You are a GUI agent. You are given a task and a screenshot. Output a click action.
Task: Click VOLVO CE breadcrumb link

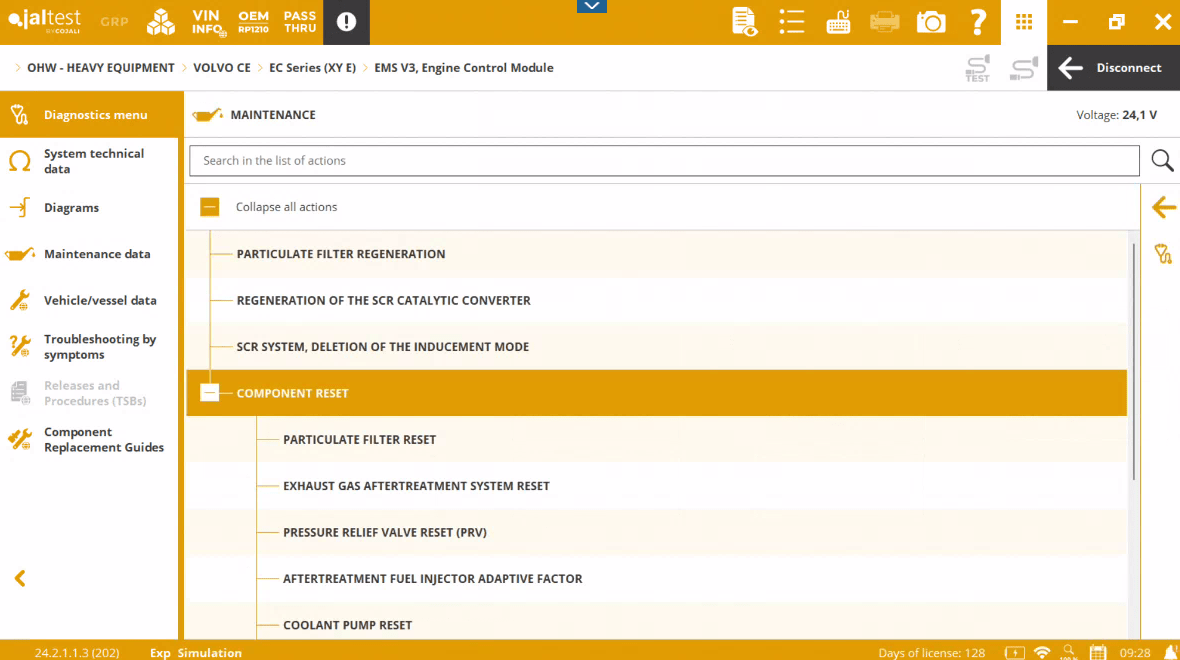pos(222,68)
